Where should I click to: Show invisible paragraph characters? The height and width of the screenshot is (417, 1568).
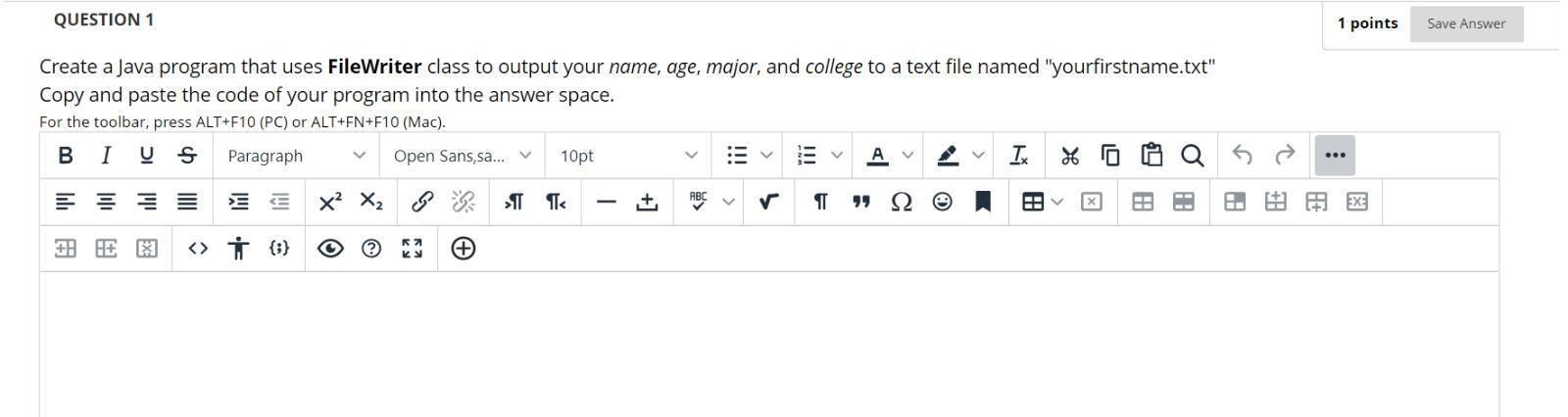[820, 202]
